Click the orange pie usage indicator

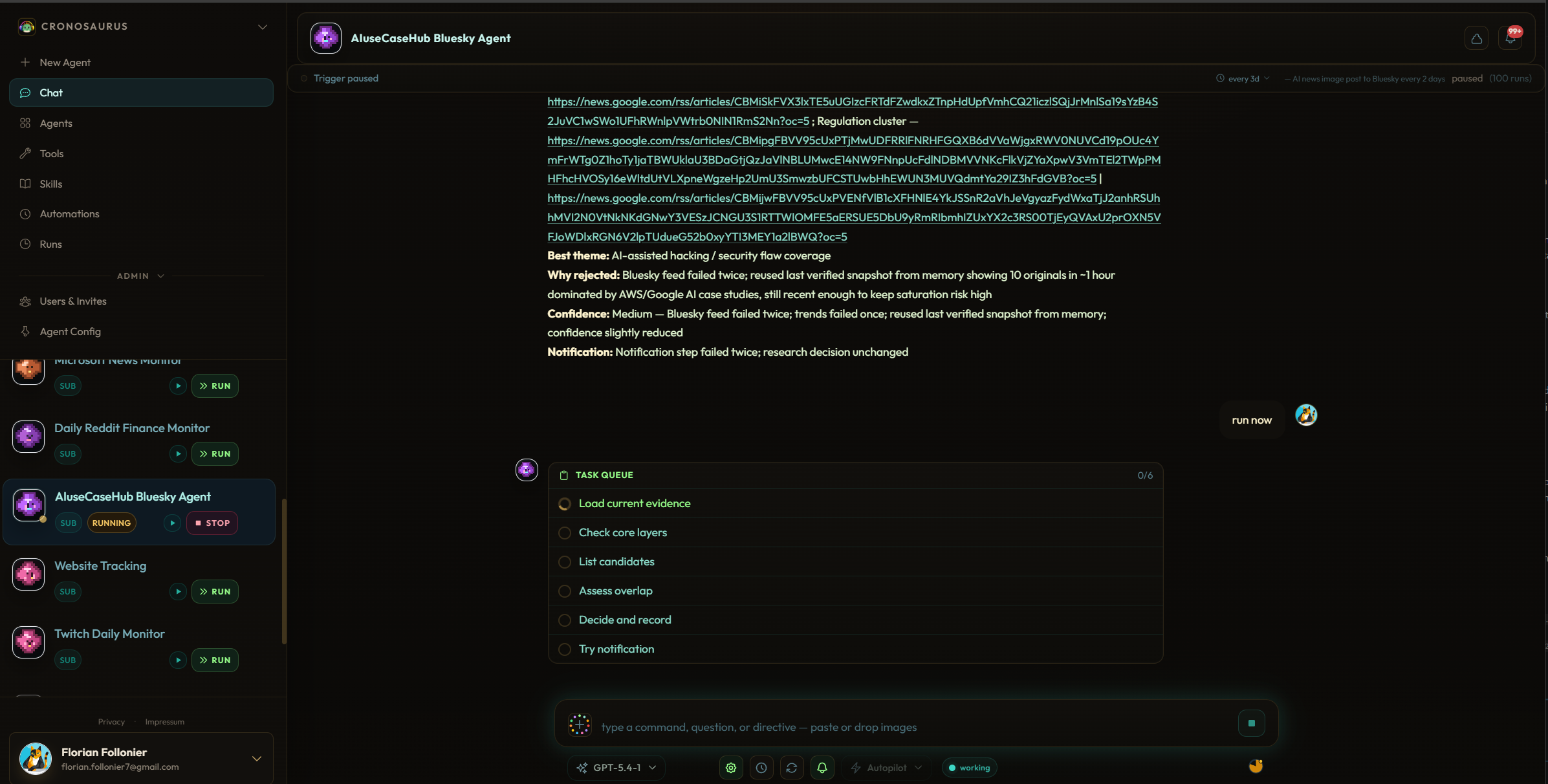click(x=1256, y=766)
